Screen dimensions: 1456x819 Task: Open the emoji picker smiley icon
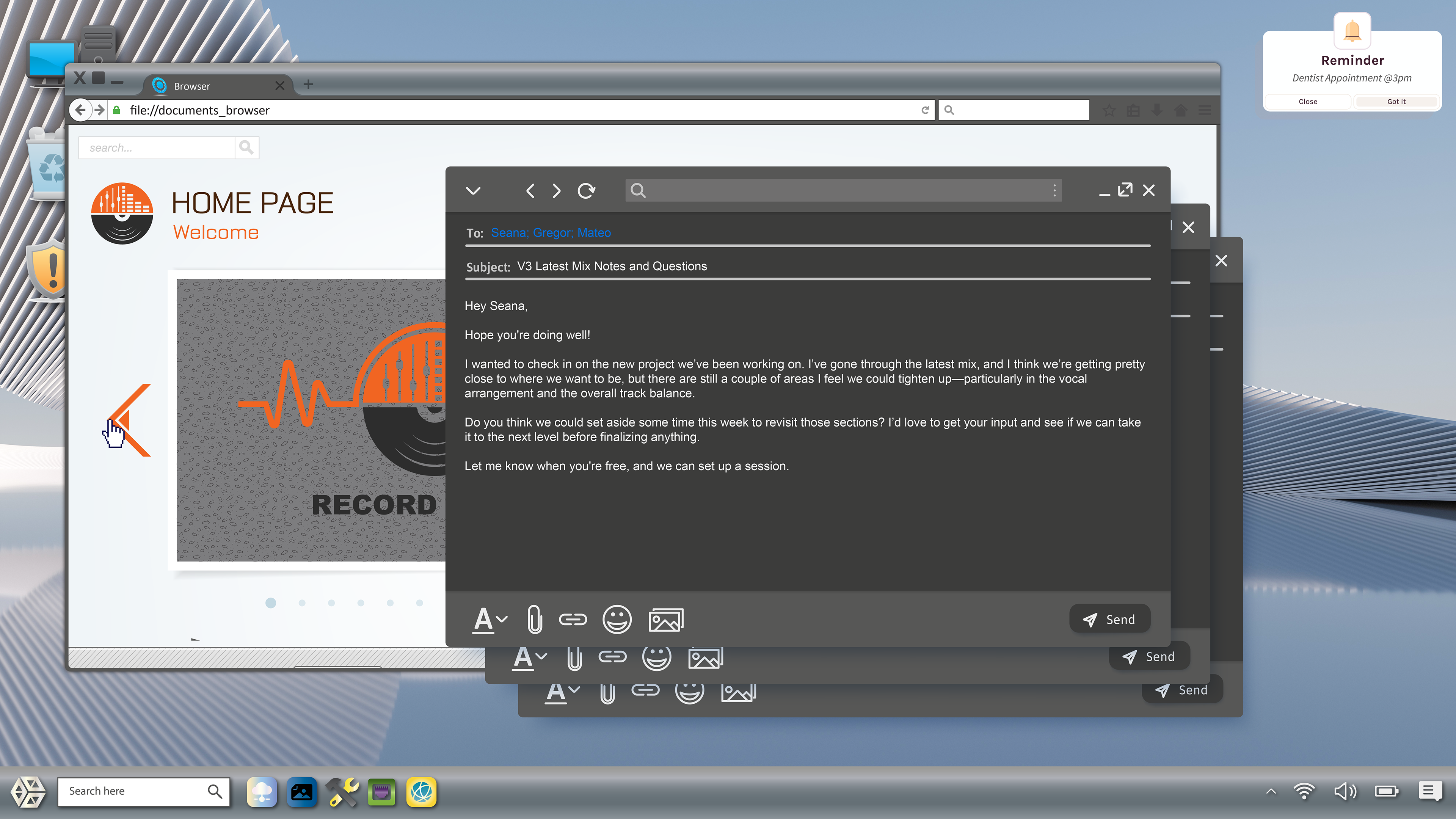point(617,620)
